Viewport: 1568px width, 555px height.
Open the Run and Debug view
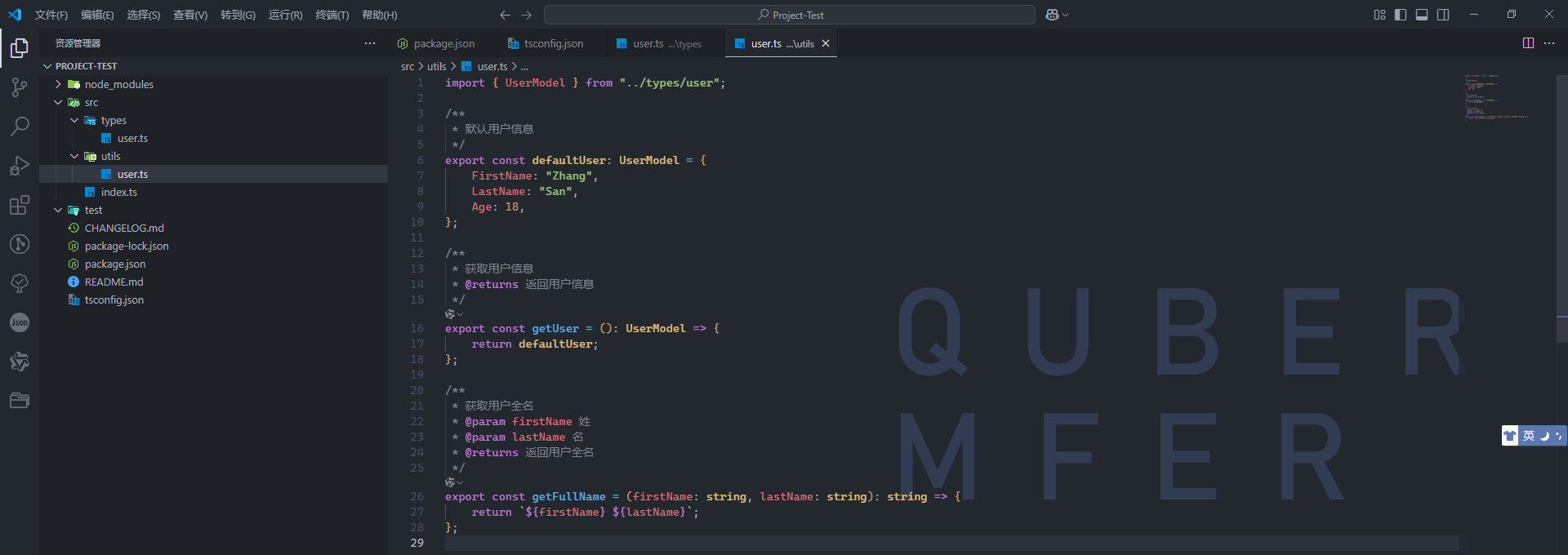click(x=20, y=166)
